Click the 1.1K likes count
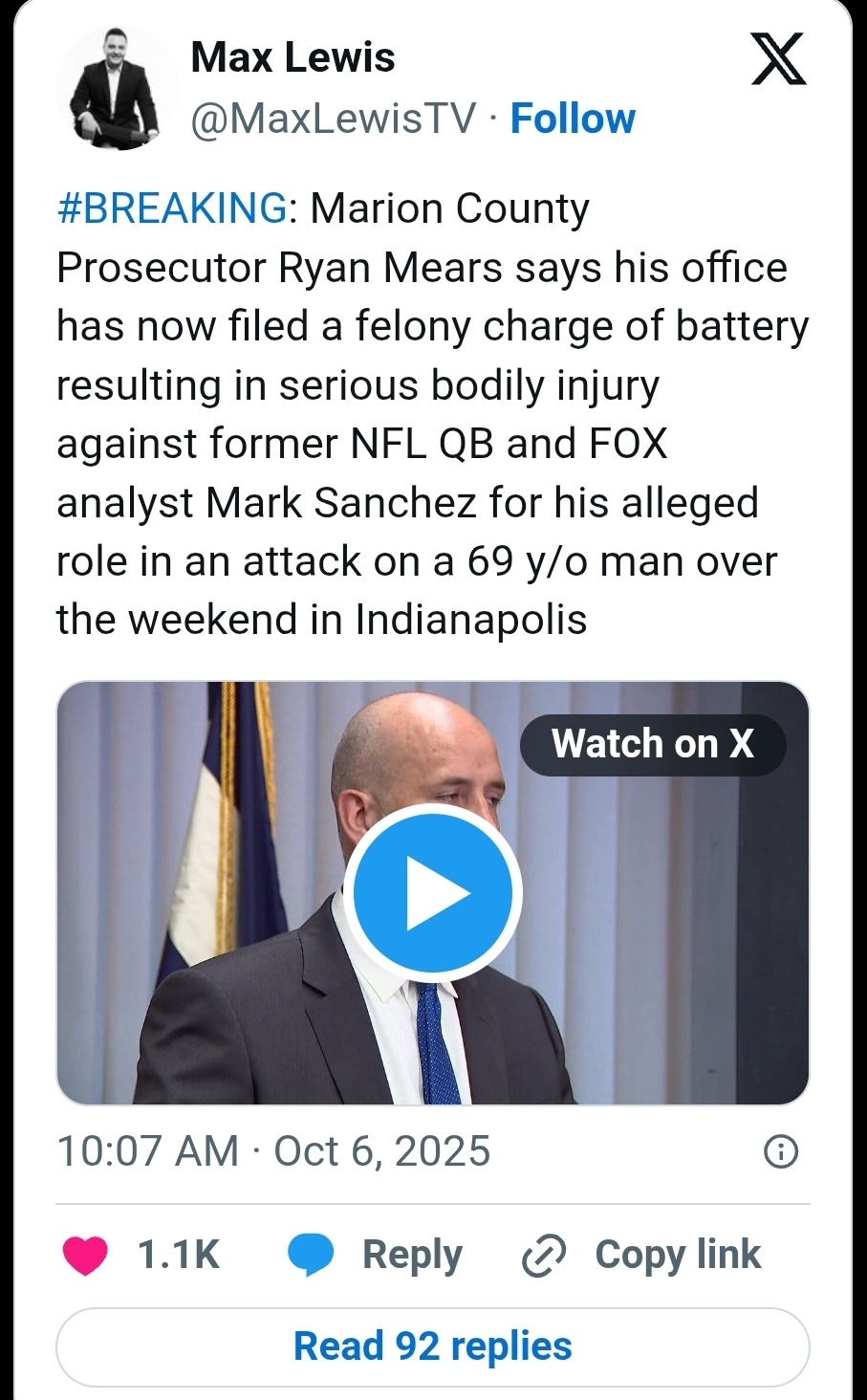The width and height of the screenshot is (867, 1400). [x=179, y=1255]
